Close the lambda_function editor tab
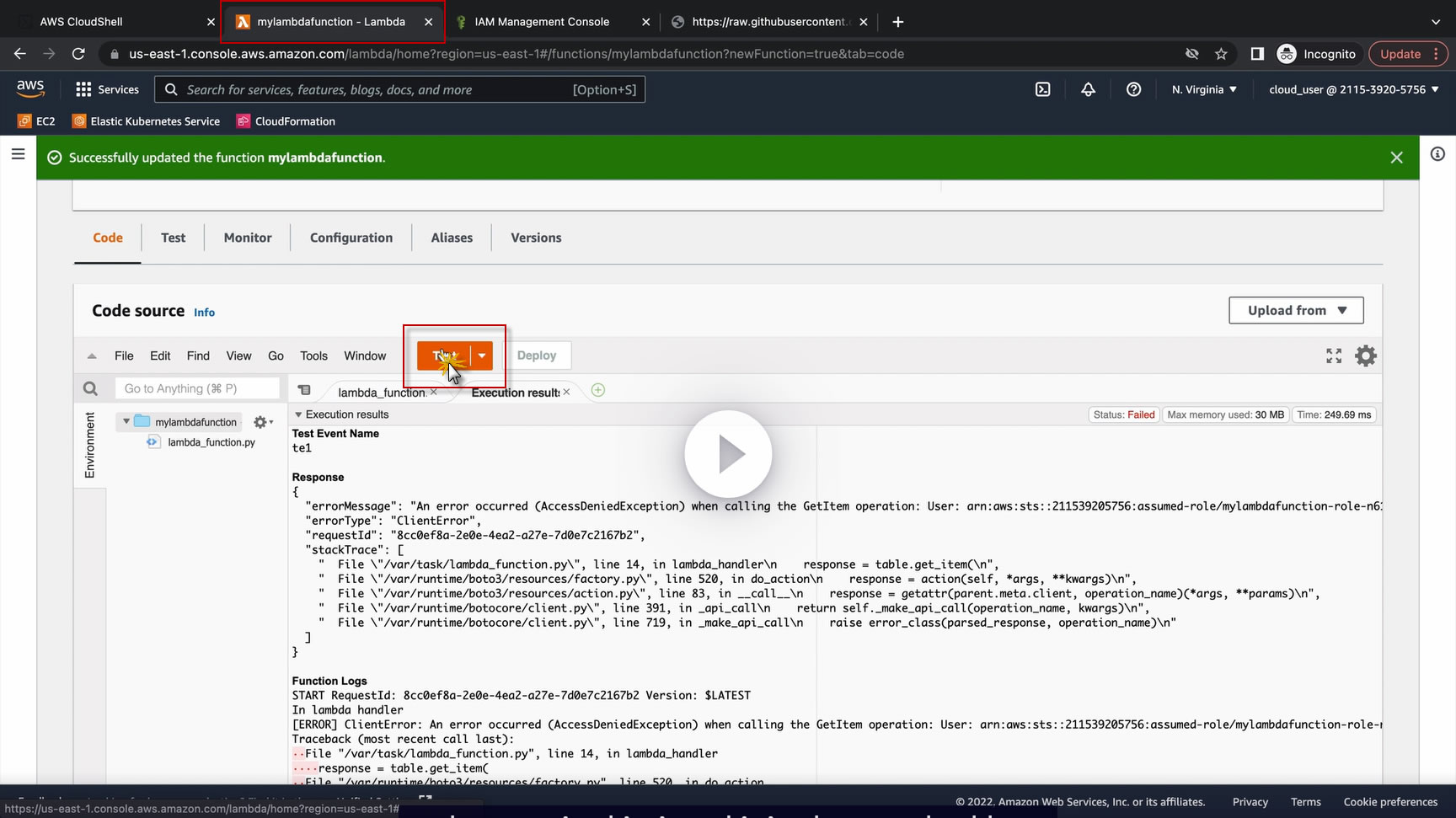The height and width of the screenshot is (818, 1456). 434,392
